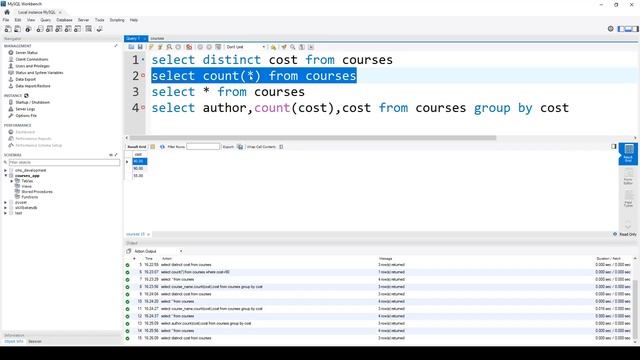Click the output panel vertical scrollbar
The height and width of the screenshot is (360, 640).
click(x=635, y=309)
